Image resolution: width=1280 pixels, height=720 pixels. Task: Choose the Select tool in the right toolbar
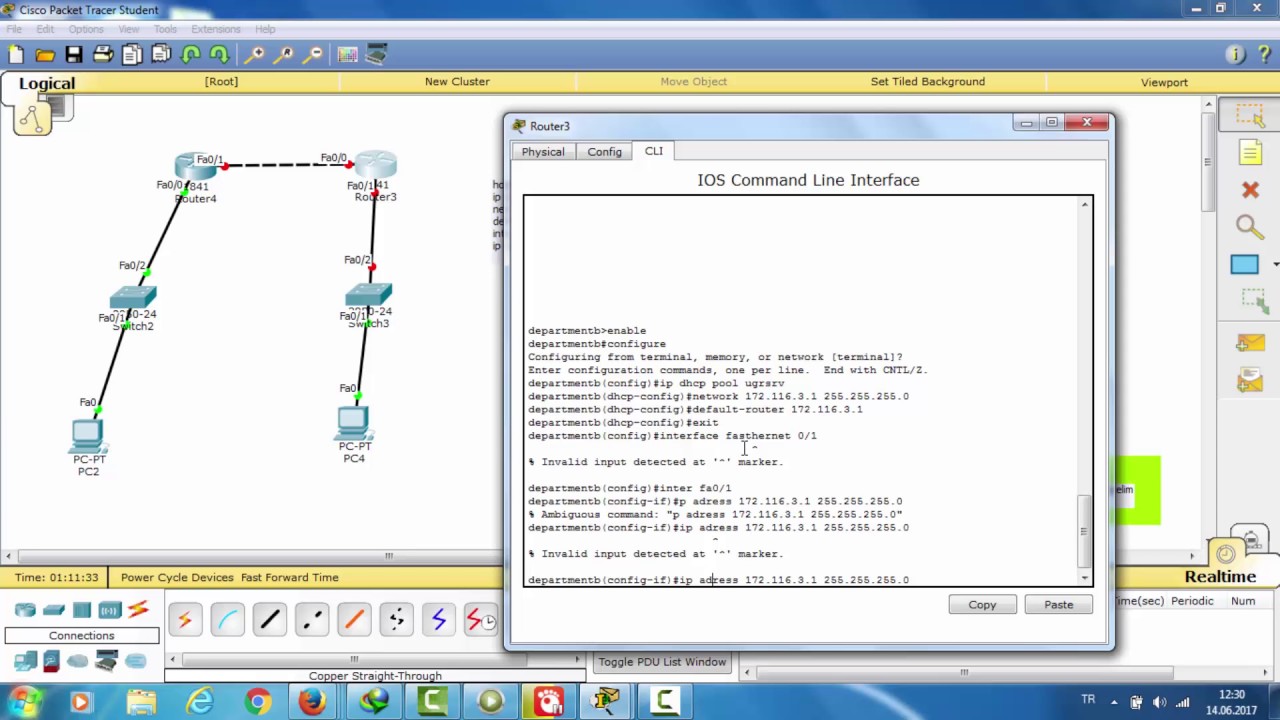point(1250,115)
